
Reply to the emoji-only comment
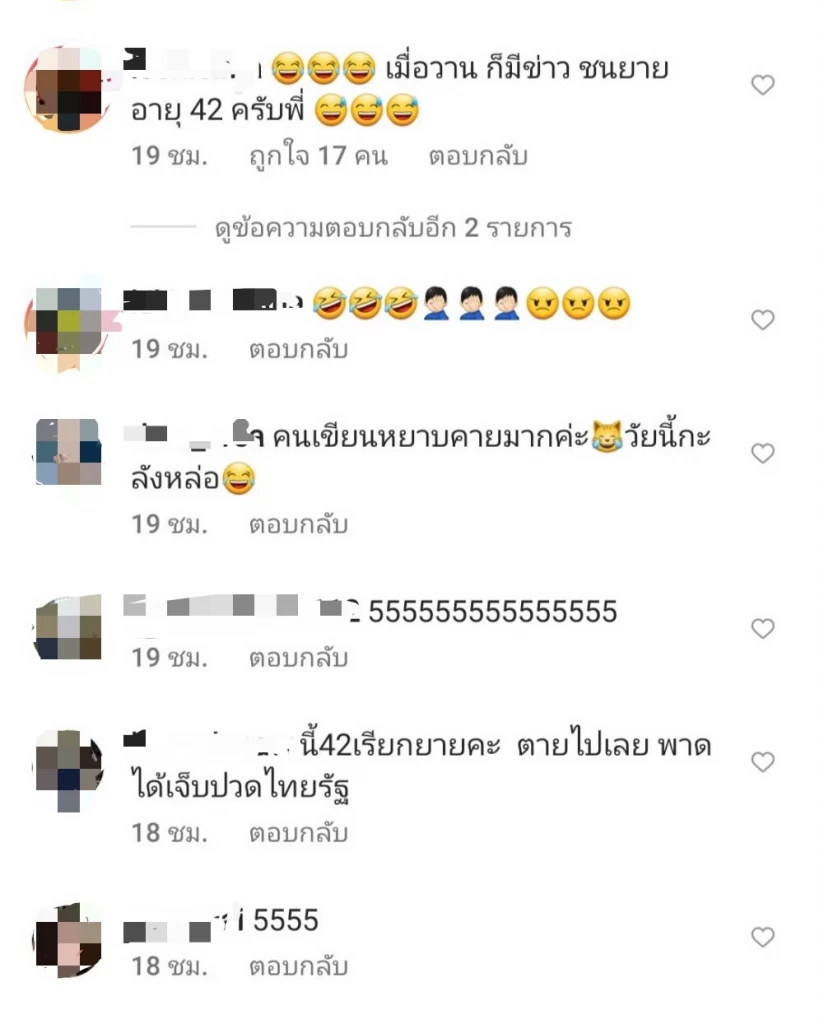coord(298,349)
